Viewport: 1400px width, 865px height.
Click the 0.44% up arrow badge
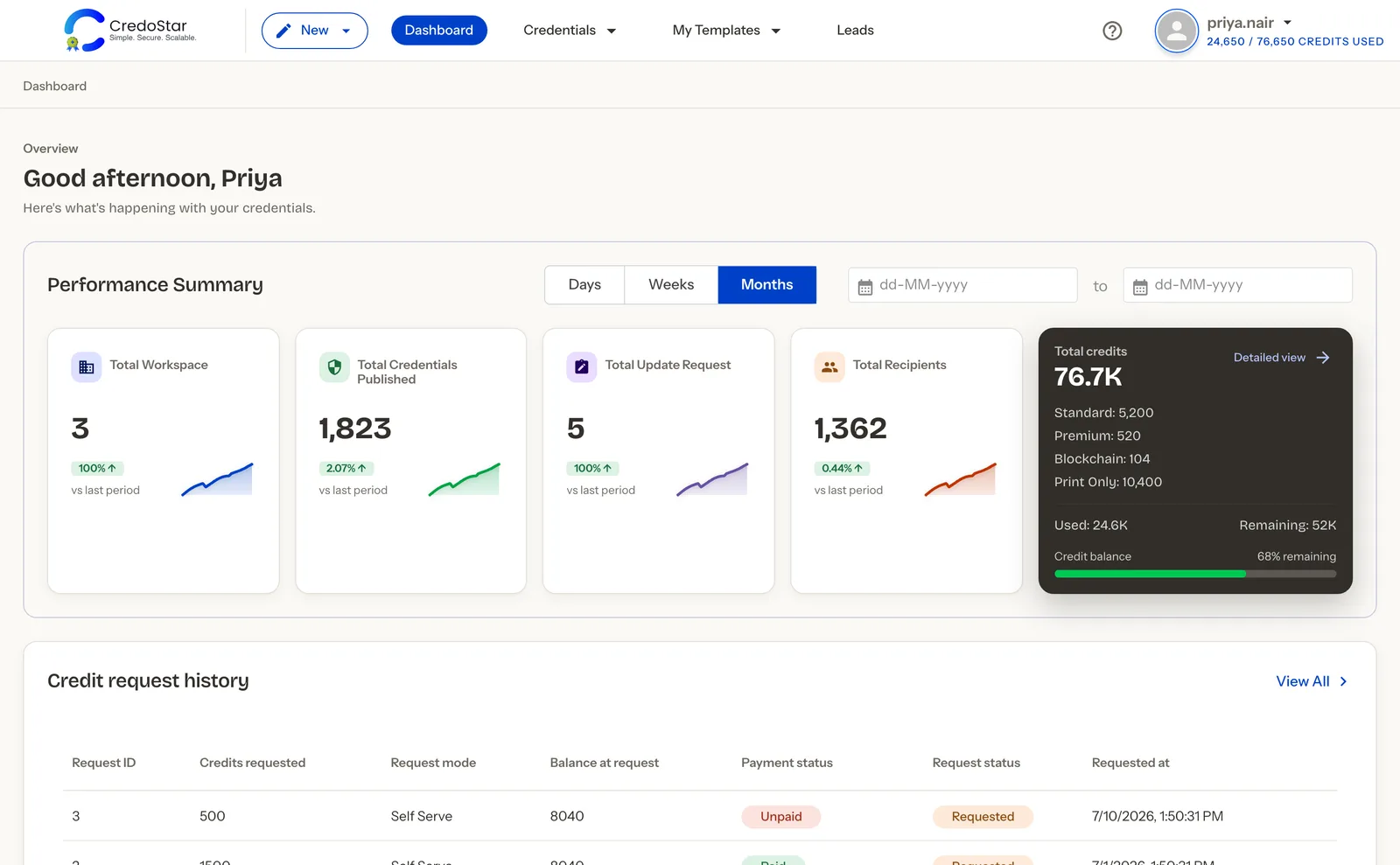point(842,469)
